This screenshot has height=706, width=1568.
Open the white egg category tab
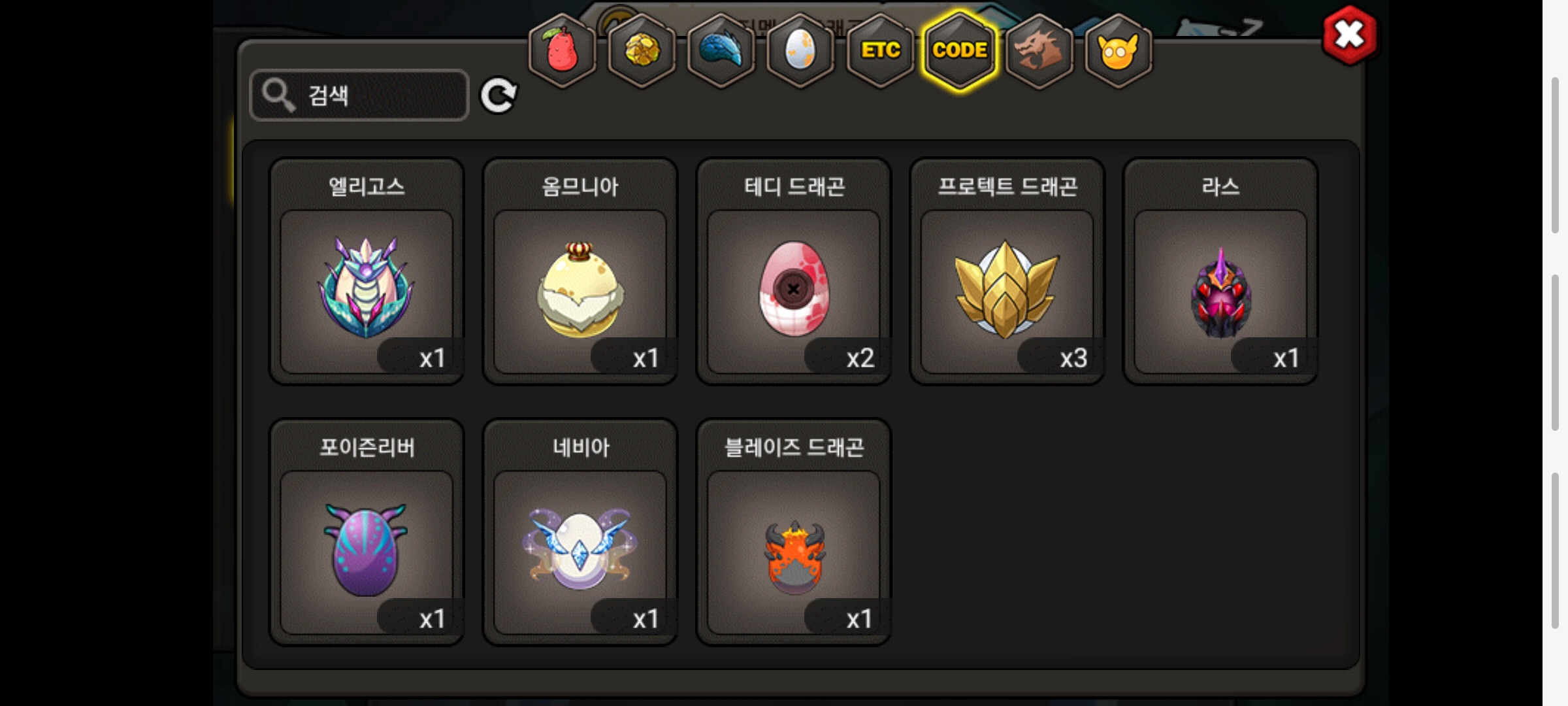click(x=800, y=51)
